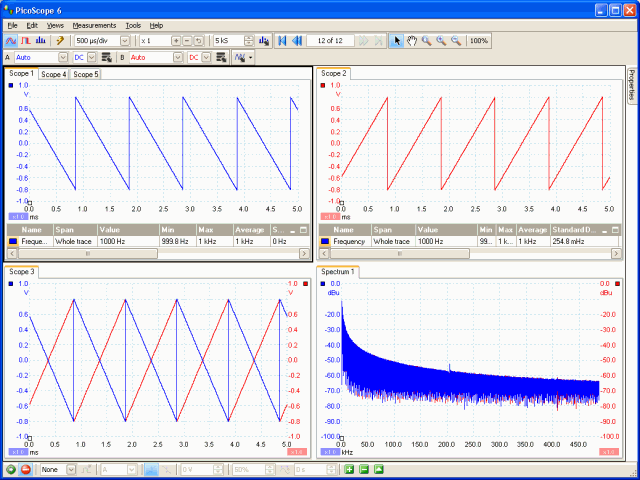Select Spectrum Mode icon
This screenshot has height=480, width=640.
pyautogui.click(x=40, y=40)
